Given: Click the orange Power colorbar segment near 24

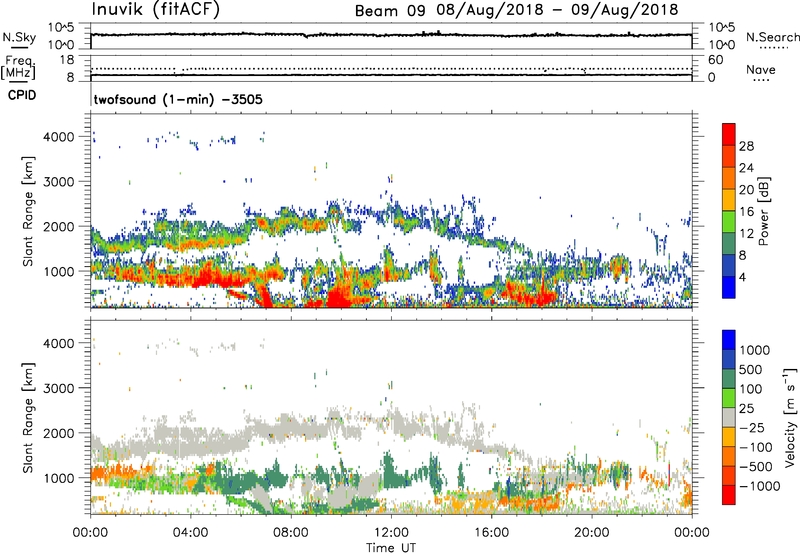Looking at the screenshot, I should point(729,178).
